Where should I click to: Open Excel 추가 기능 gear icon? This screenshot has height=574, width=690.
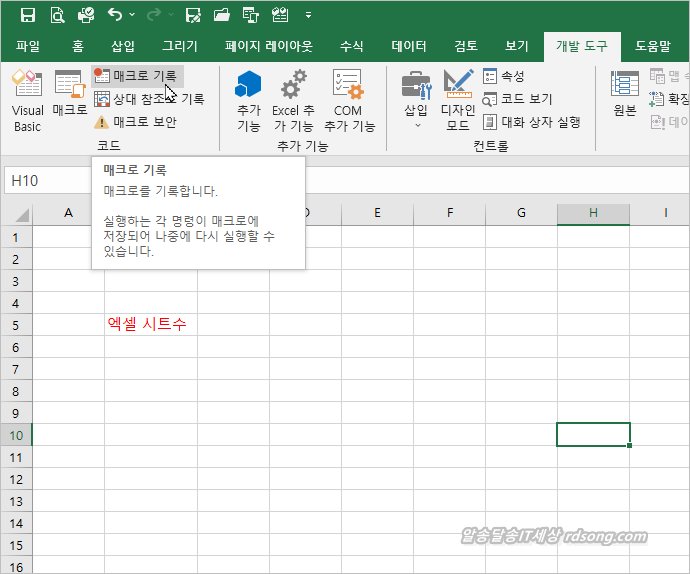click(293, 102)
